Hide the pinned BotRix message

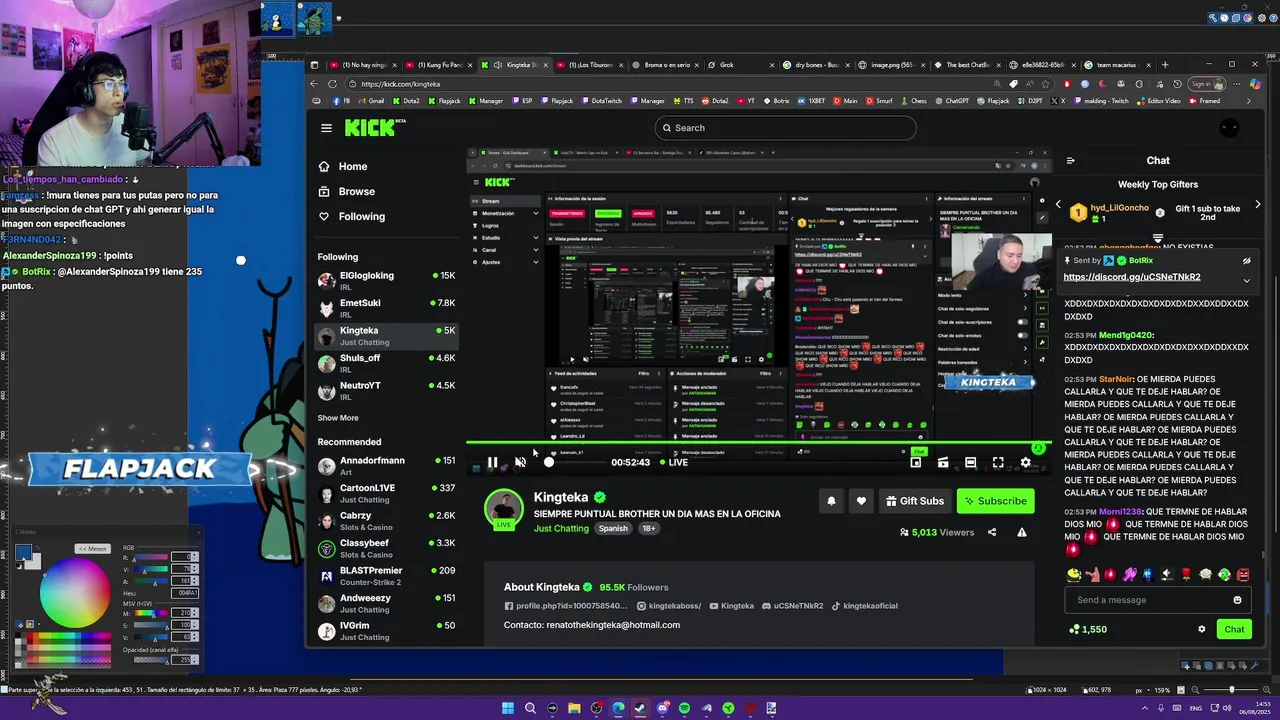pos(1246,261)
